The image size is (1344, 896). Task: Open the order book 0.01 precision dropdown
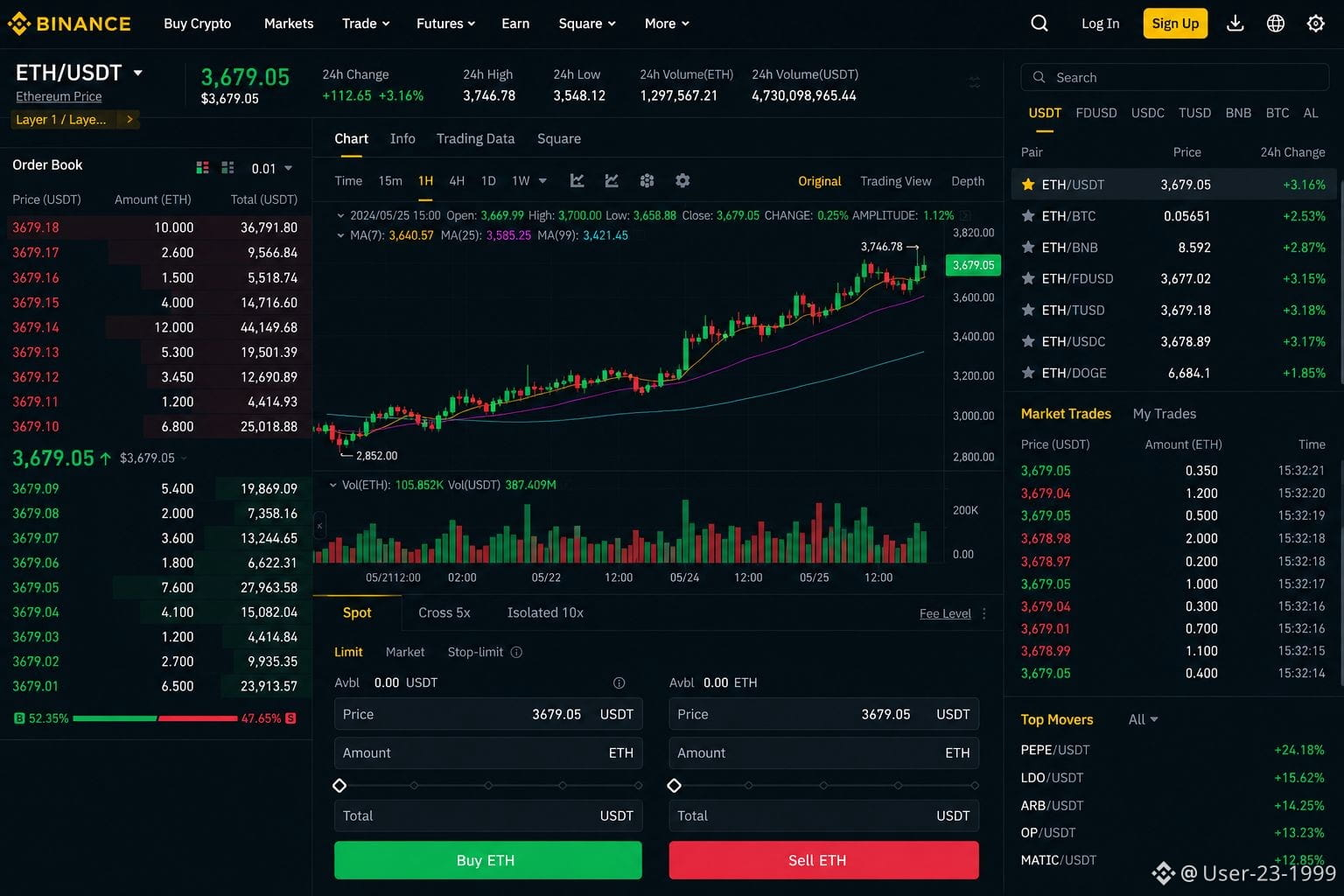click(x=272, y=168)
